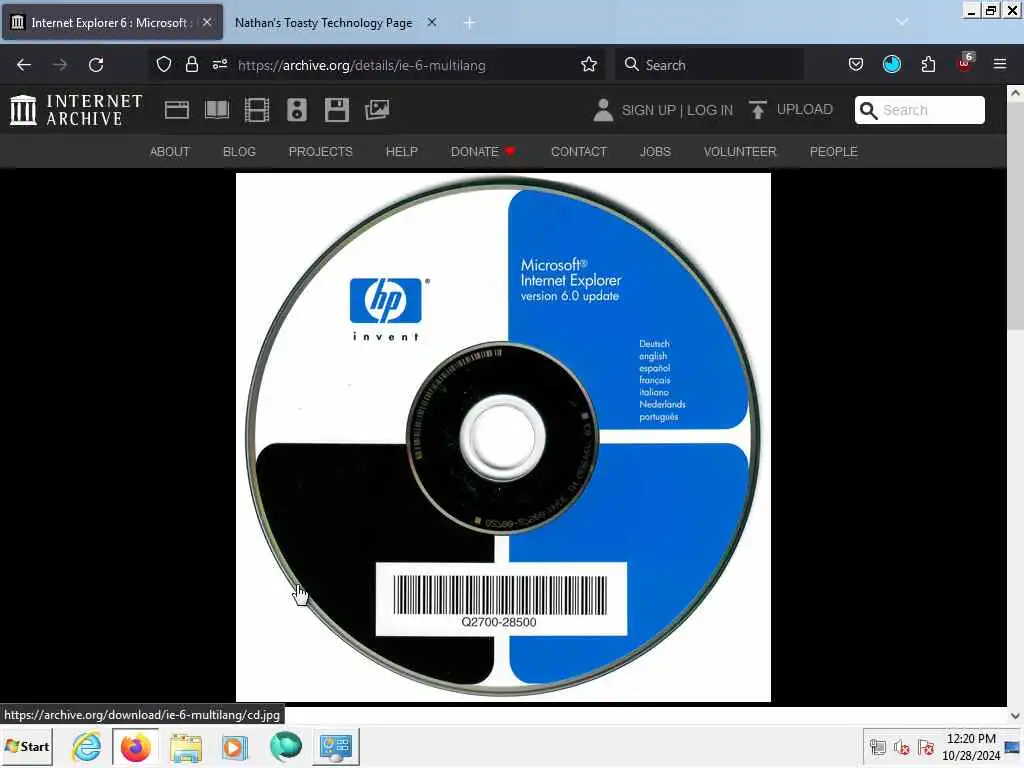Open site permissions icon in address bar
The height and width of the screenshot is (768, 1024).
click(x=219, y=64)
